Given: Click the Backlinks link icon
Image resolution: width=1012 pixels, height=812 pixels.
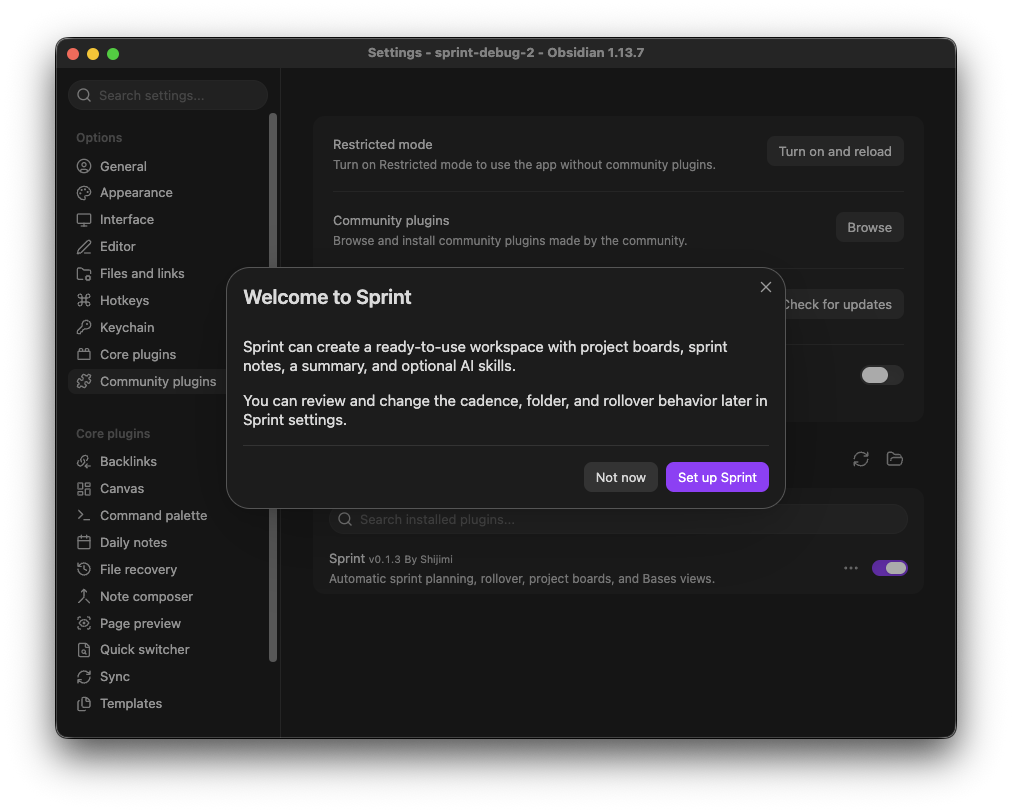Looking at the screenshot, I should click(84, 462).
